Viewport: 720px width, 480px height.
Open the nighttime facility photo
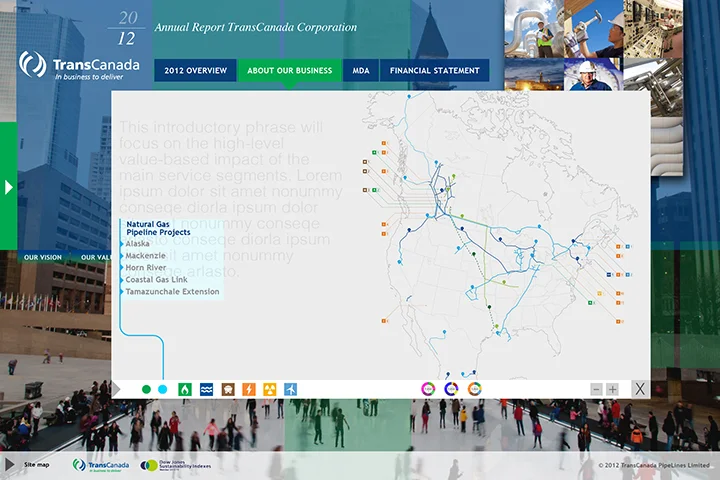(x=534, y=74)
